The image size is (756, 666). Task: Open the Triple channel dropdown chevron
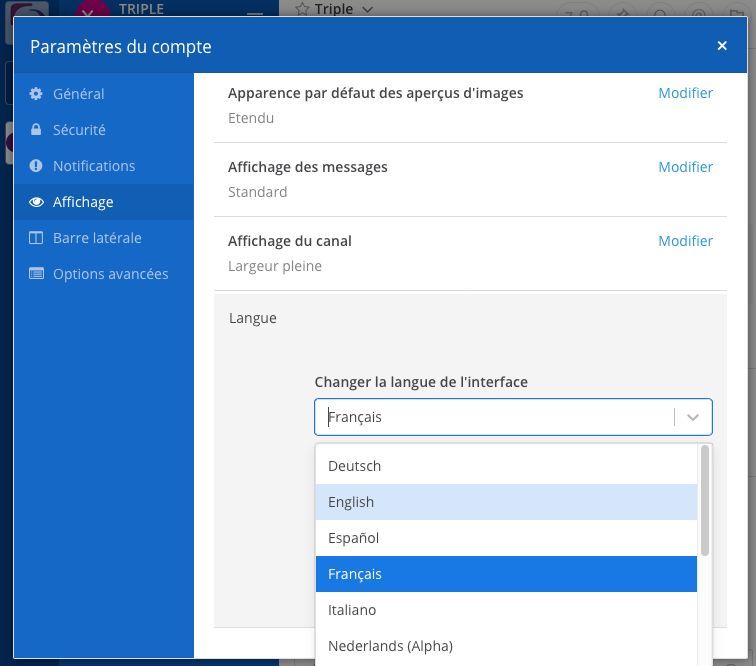[x=367, y=9]
